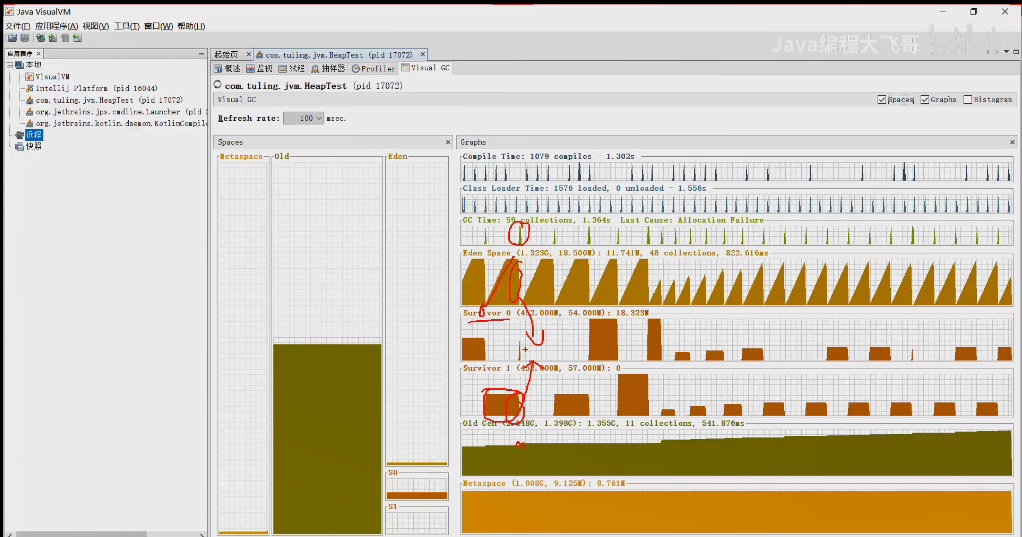Open the 工具(T) menu
The image size is (1022, 537).
(127, 26)
